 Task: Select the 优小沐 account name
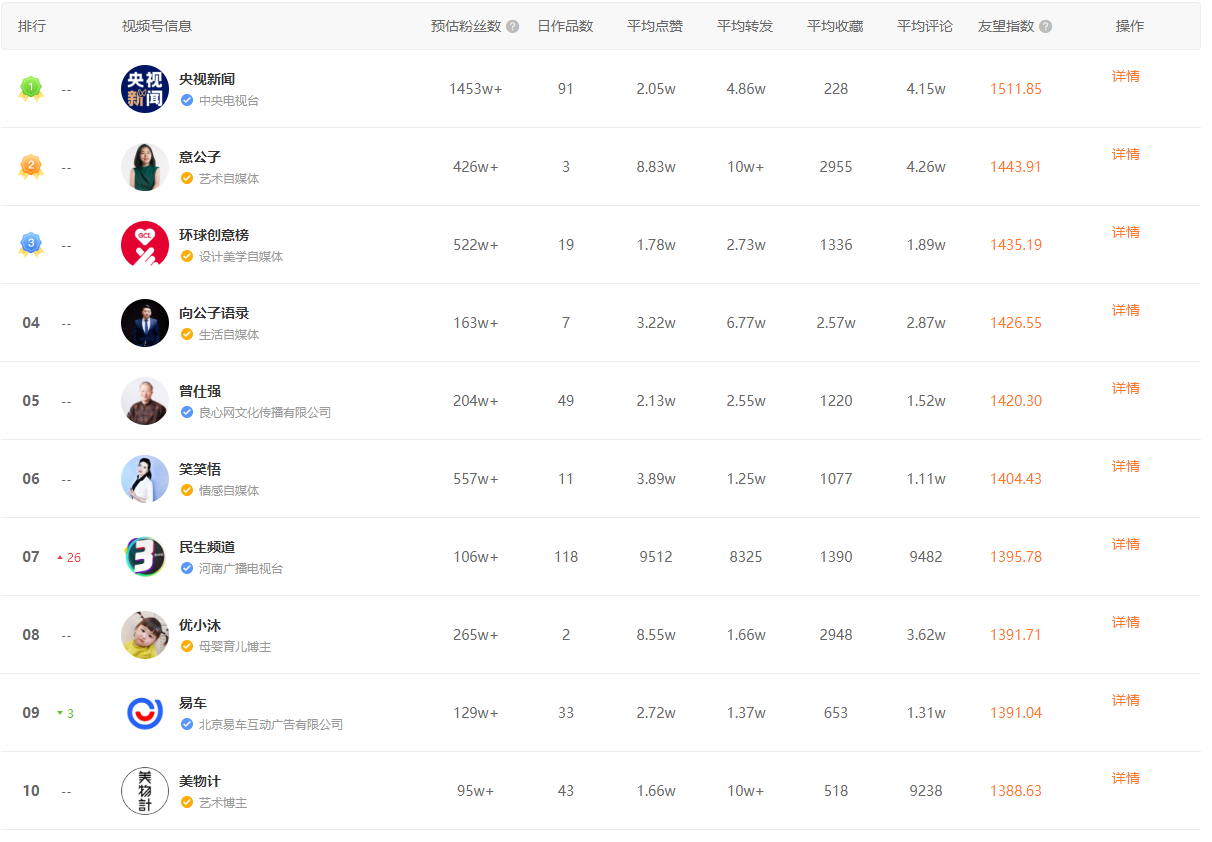[200, 625]
